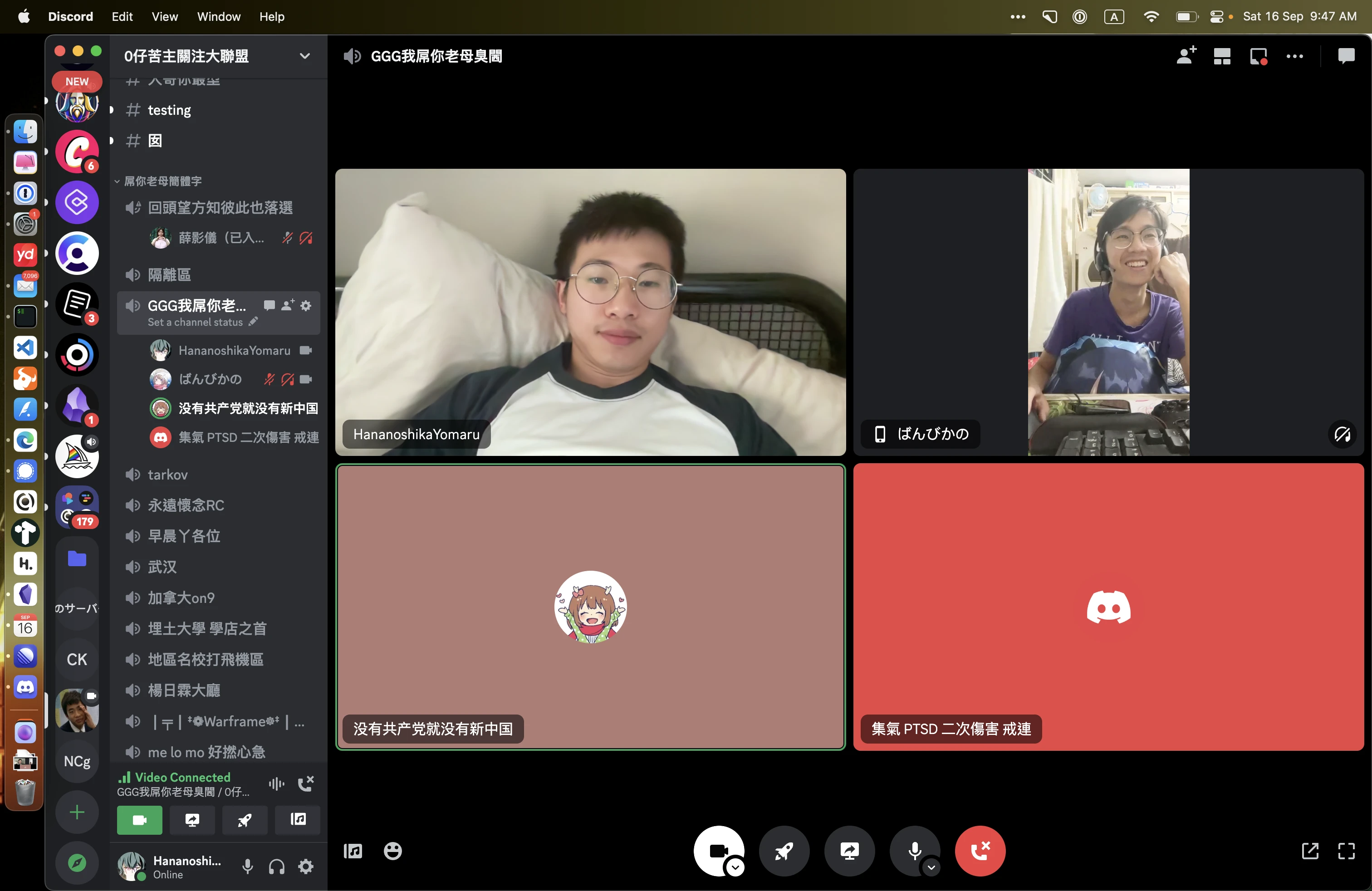Select 没有共产党就没有新中国 in member list
The width and height of the screenshot is (1372, 891).
(x=234, y=408)
